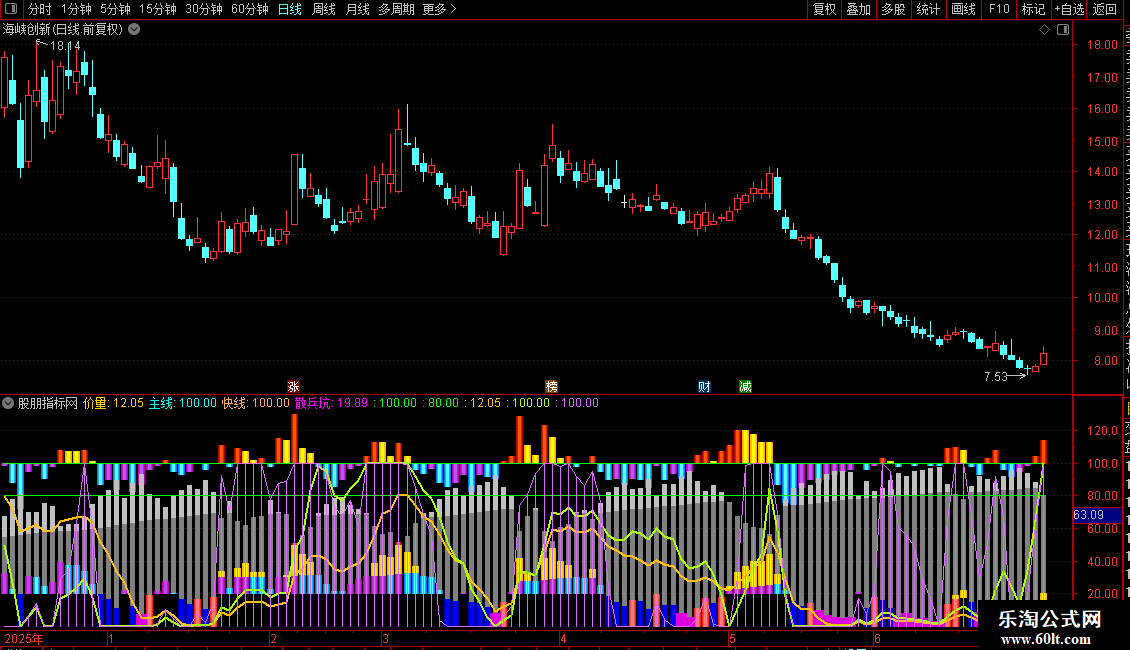Image resolution: width=1130 pixels, height=650 pixels.
Task: Select the 1分钟 period tab
Action: (76, 9)
